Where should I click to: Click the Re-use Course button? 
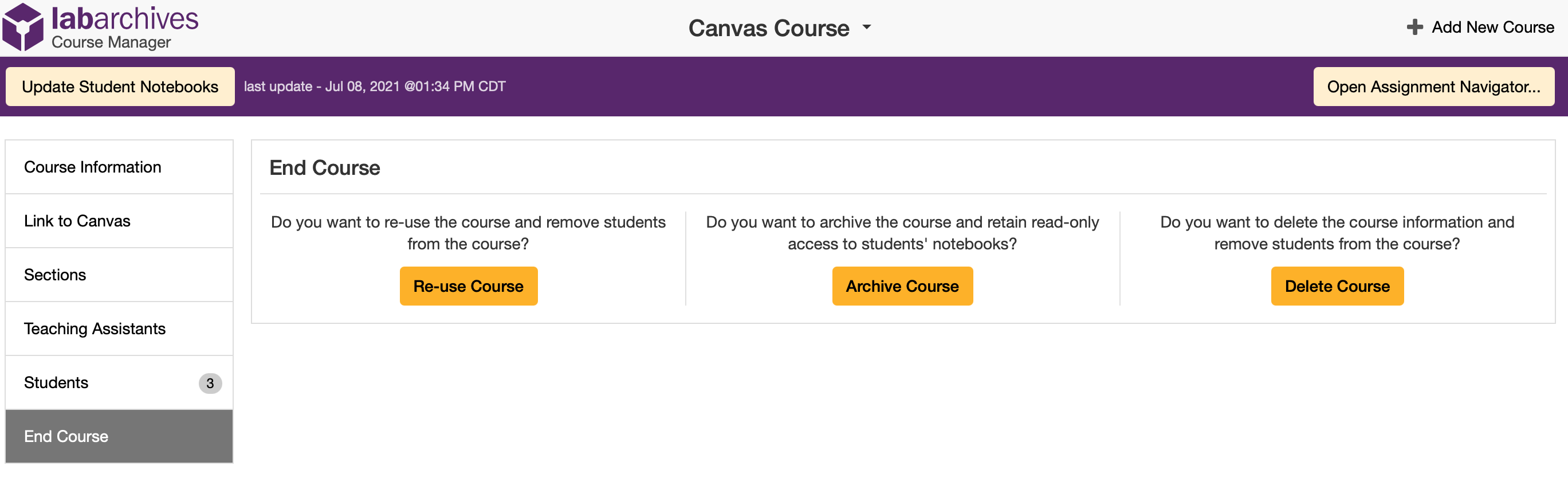[x=468, y=285]
